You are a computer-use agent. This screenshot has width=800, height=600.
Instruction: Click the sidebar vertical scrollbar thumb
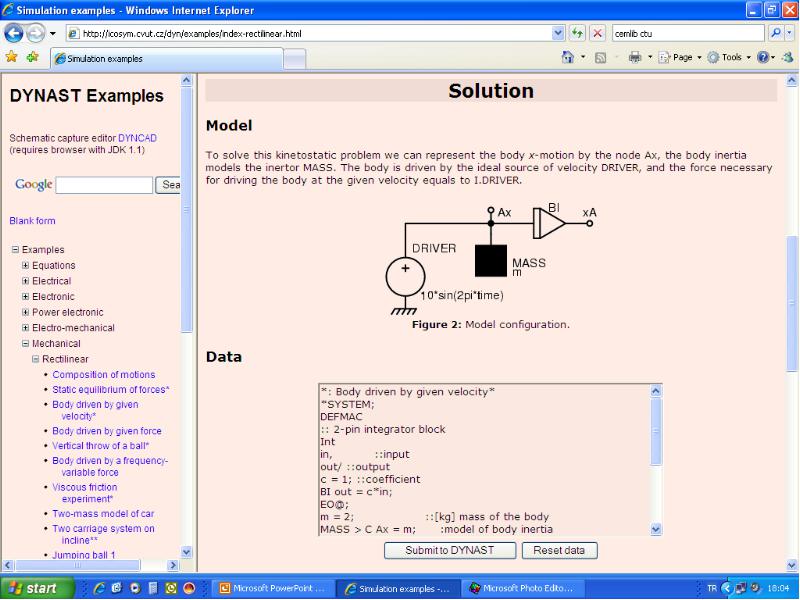pos(186,209)
